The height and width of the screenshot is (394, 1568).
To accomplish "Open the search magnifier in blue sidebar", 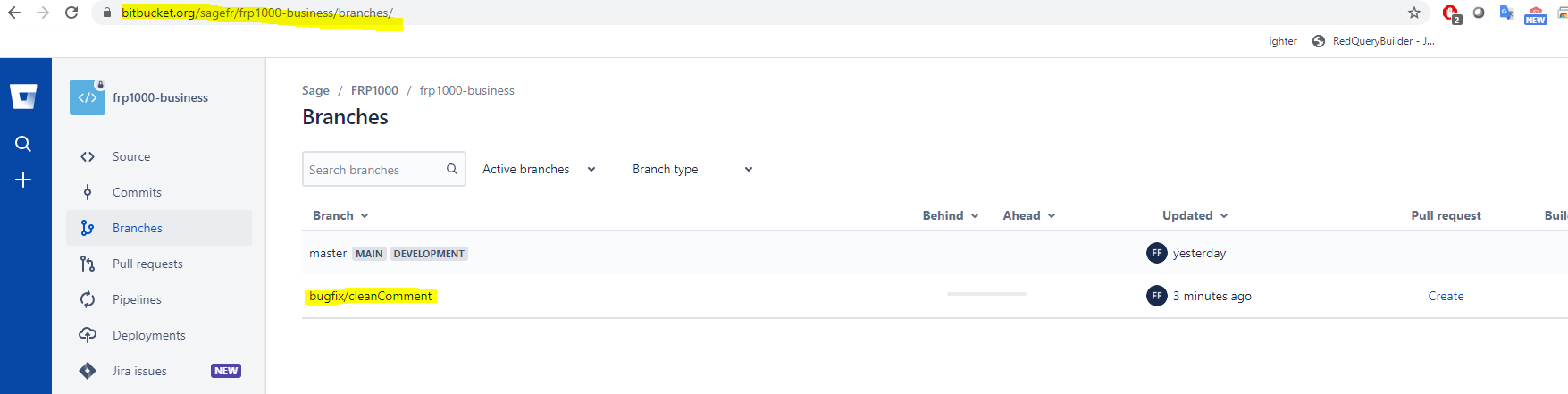I will coord(23,144).
